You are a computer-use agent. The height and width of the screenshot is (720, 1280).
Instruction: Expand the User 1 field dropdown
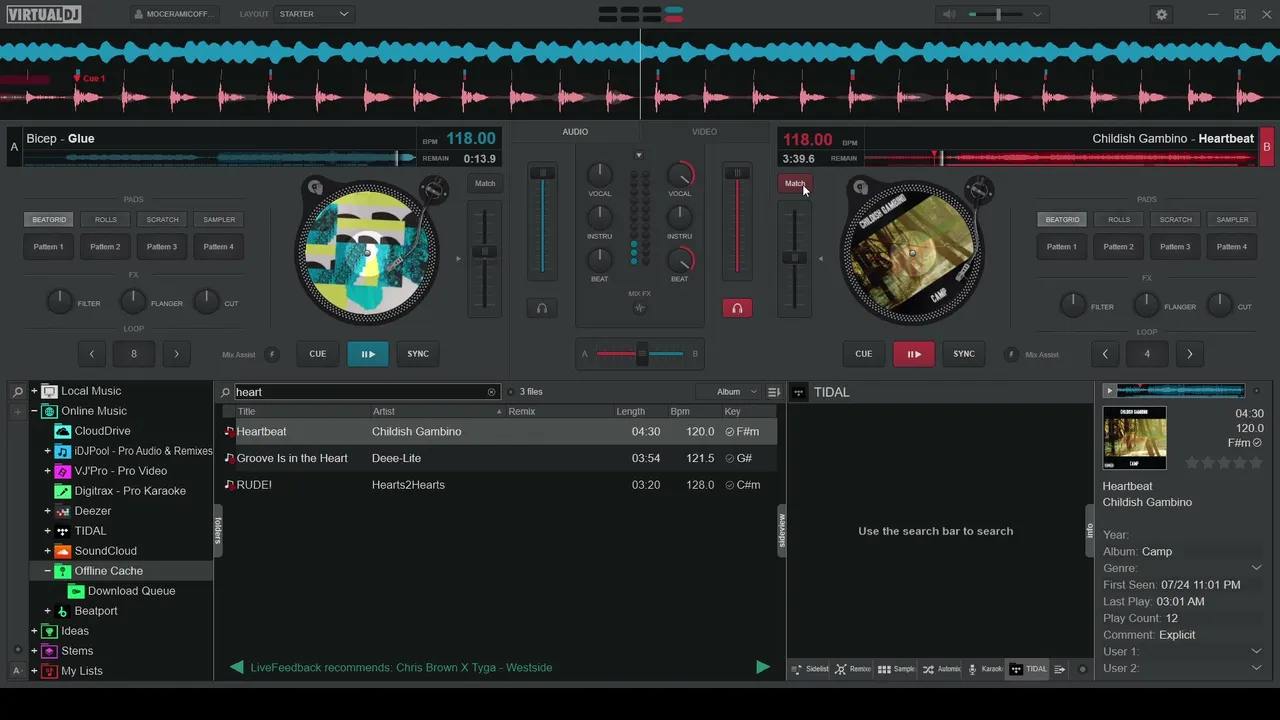[x=1256, y=651]
